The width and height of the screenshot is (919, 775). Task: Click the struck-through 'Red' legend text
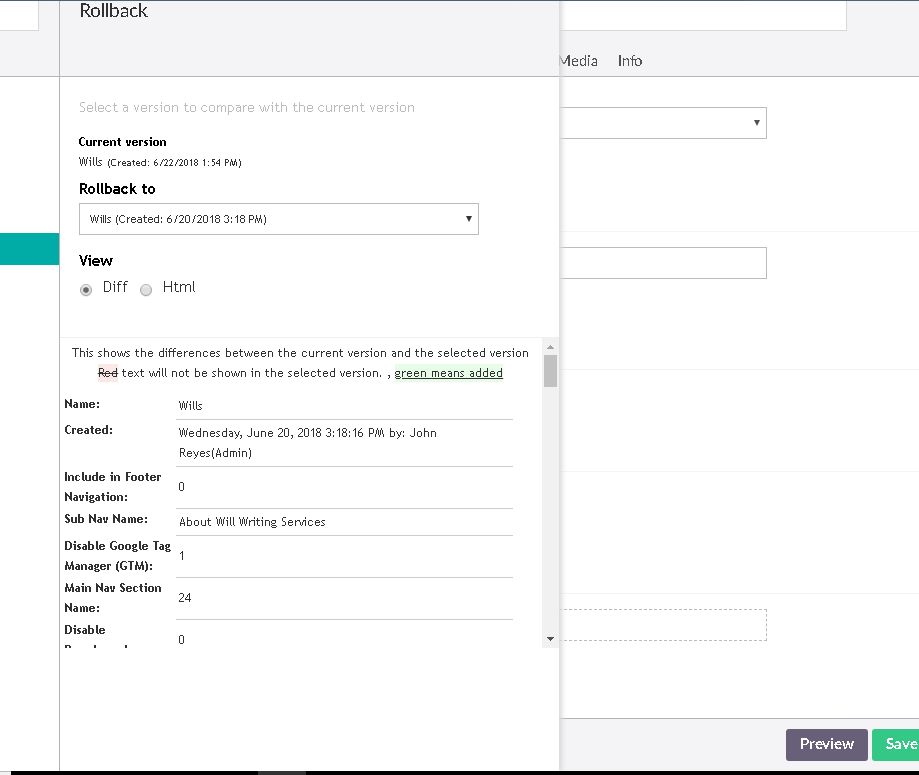pos(107,373)
